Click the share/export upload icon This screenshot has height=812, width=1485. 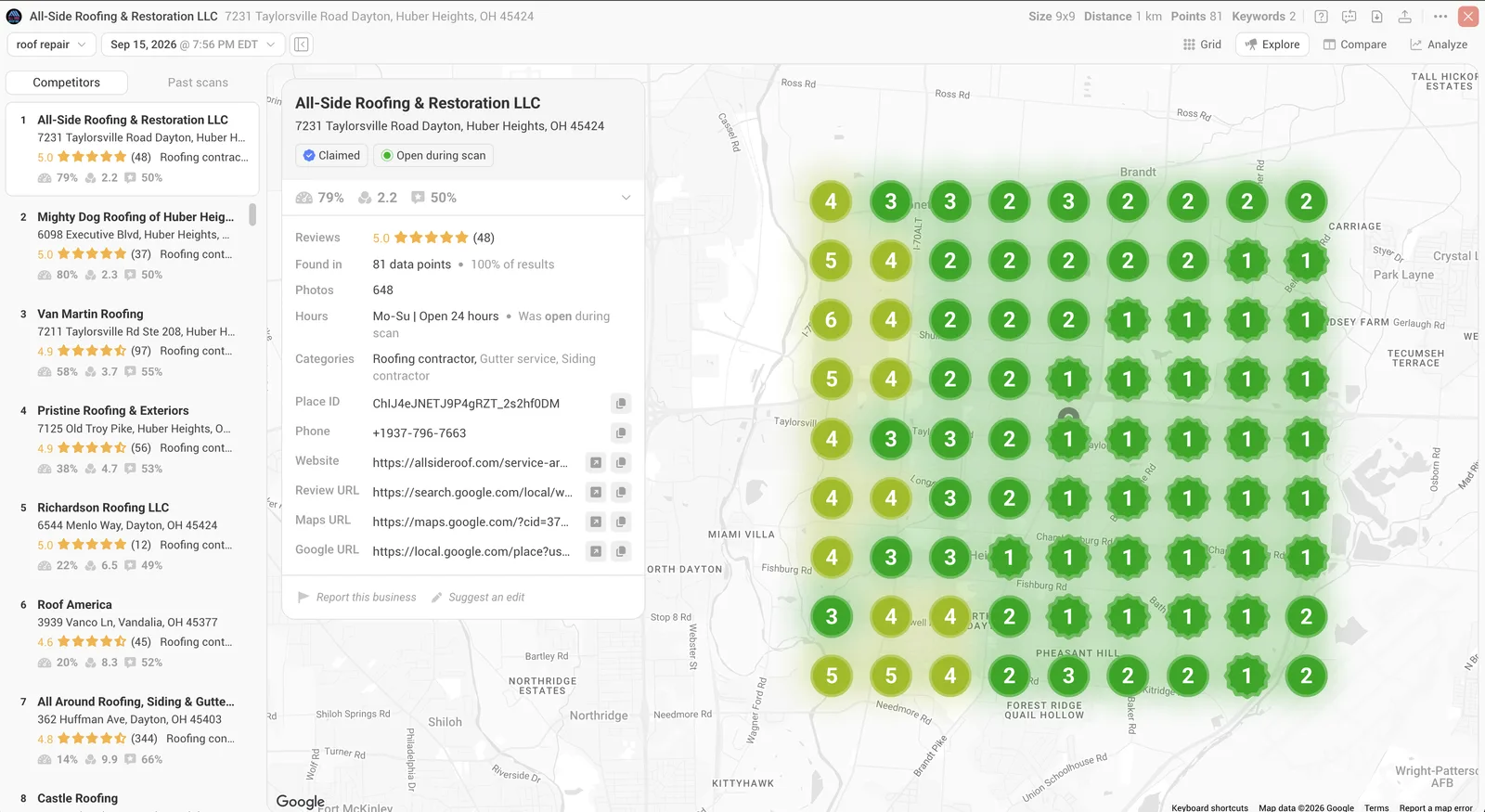coord(1404,17)
